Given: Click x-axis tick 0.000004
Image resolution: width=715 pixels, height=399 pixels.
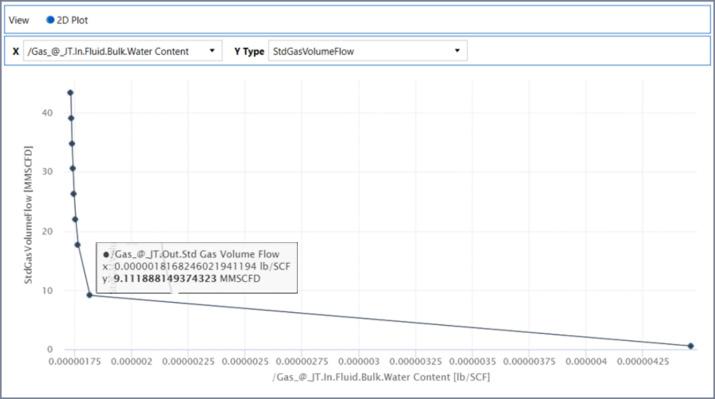Looking at the screenshot, I should (x=586, y=362).
